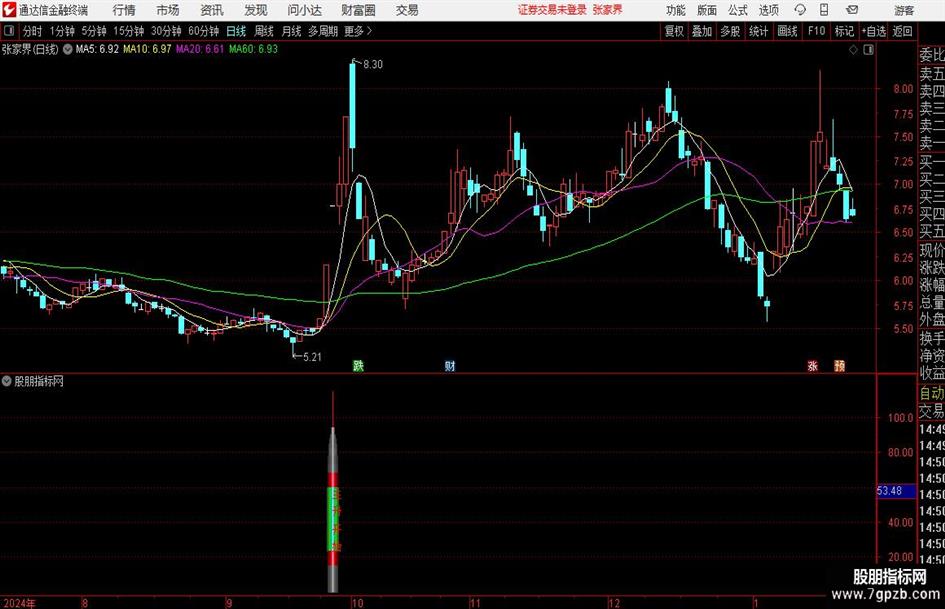Click the 游客 user account label
The height and width of the screenshot is (609, 945).
[x=903, y=10]
